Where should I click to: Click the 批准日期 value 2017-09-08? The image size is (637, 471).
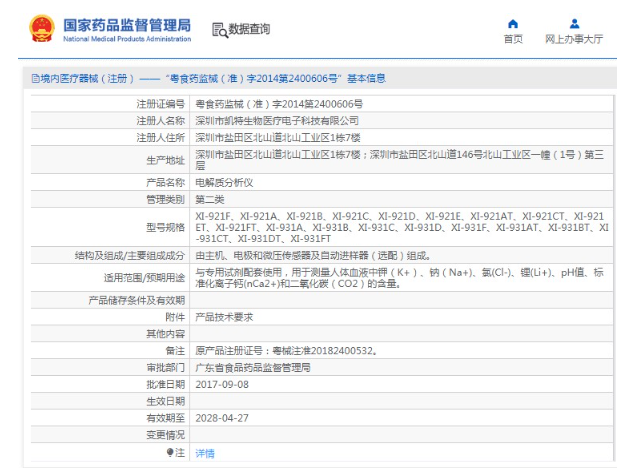click(x=222, y=384)
